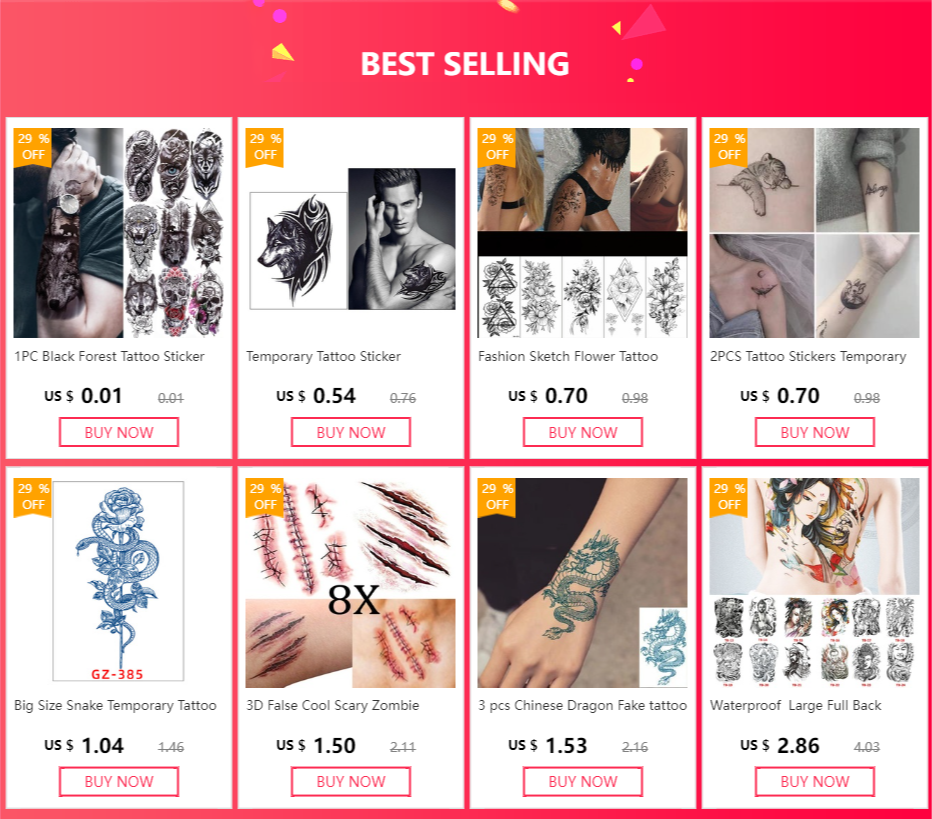This screenshot has height=819, width=932.
Task: Click Buy Now for Waterproof Large Full Back
Action: 814,782
